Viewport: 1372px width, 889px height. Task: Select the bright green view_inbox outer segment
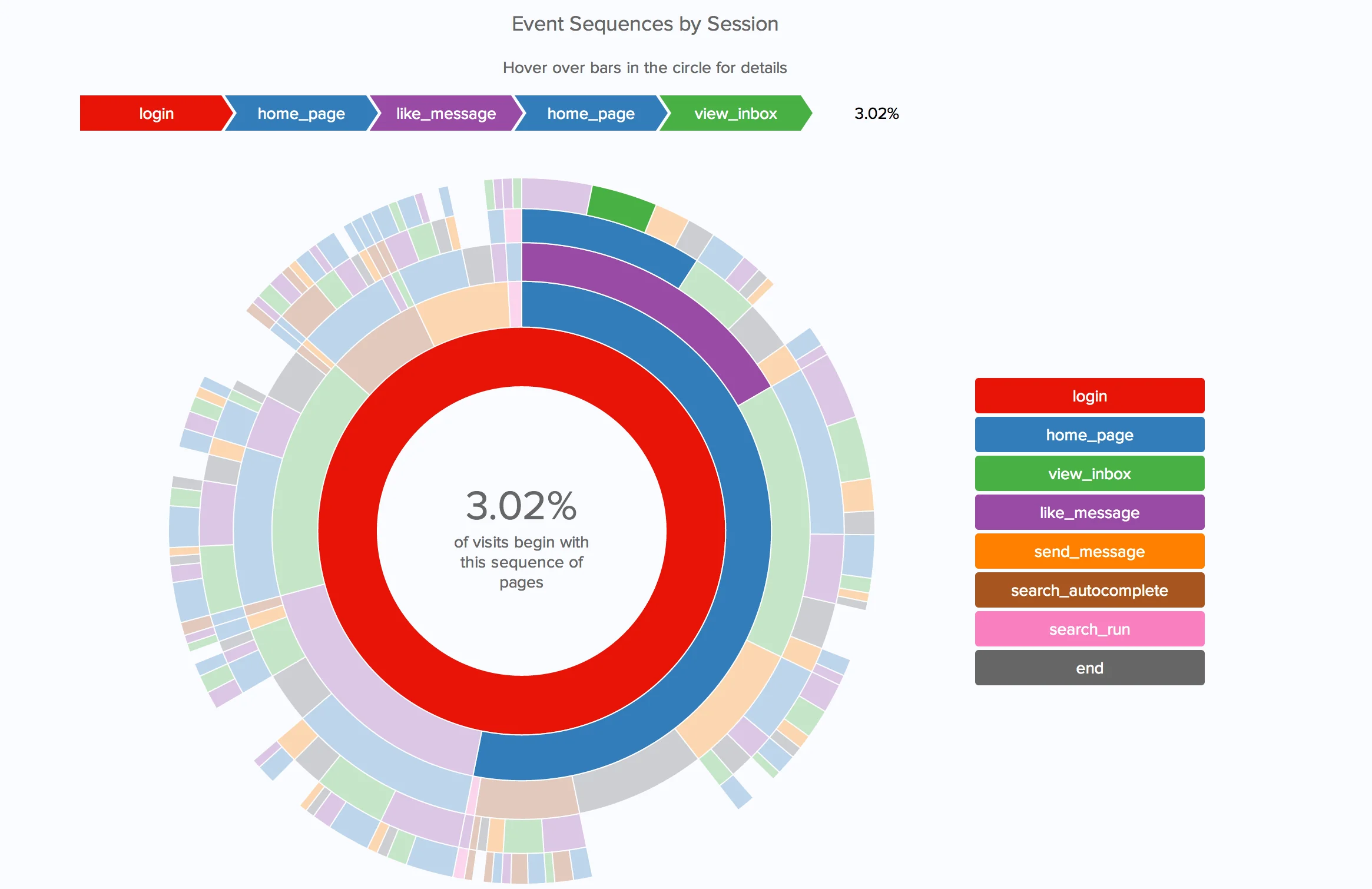(619, 208)
